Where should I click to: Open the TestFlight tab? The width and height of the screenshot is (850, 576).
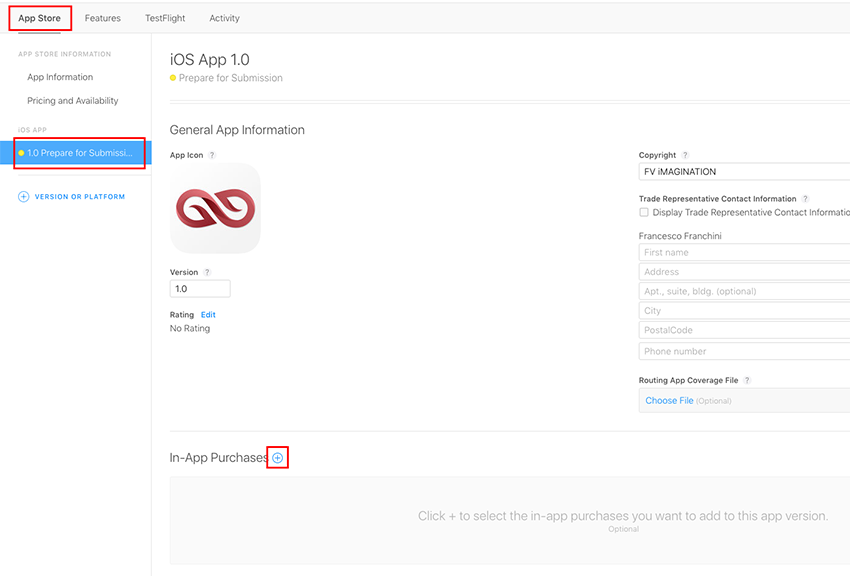165,18
